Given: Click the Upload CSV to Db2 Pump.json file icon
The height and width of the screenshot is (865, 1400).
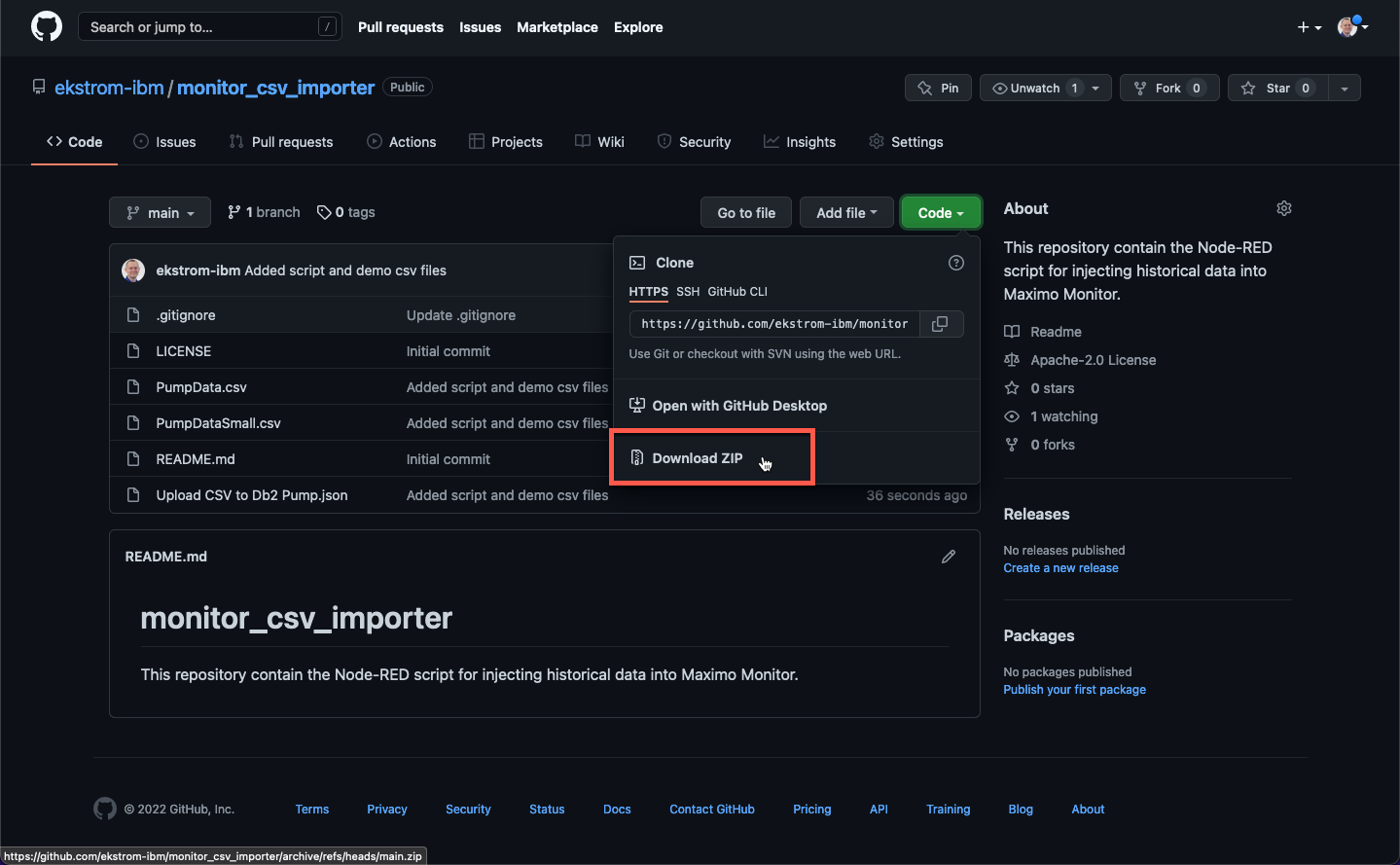Looking at the screenshot, I should tap(133, 495).
